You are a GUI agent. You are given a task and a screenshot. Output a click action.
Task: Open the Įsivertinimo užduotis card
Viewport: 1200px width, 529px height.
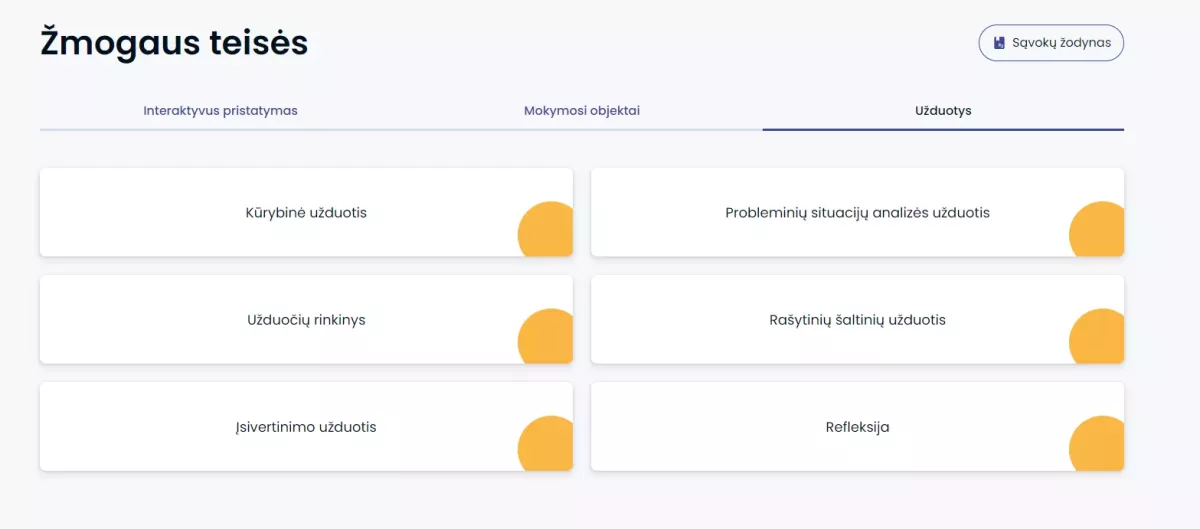click(306, 427)
